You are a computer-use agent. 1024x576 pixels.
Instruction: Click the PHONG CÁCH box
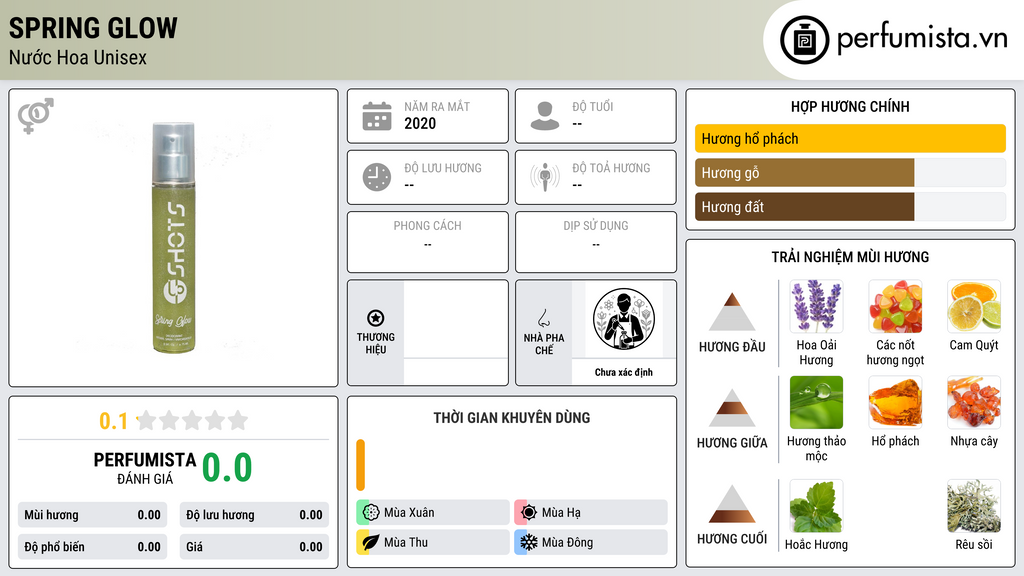point(428,242)
